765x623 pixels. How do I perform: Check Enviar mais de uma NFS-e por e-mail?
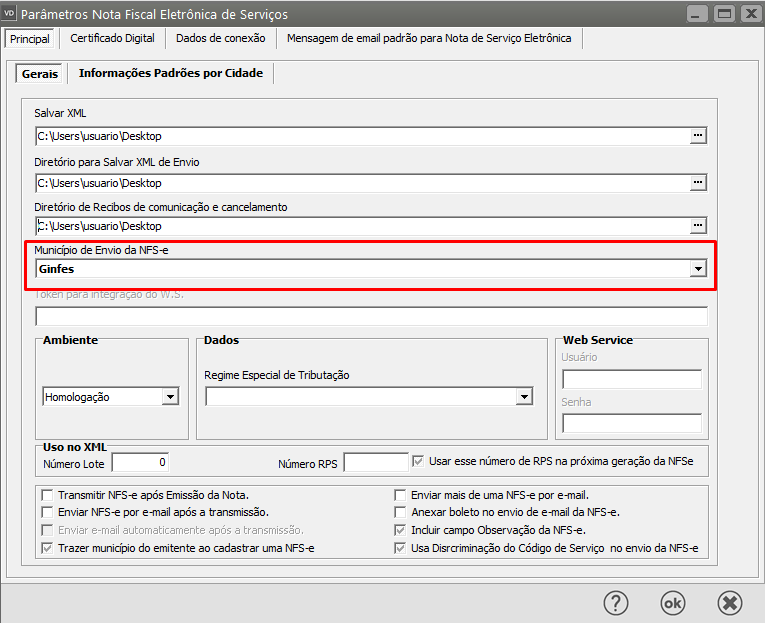point(401,495)
